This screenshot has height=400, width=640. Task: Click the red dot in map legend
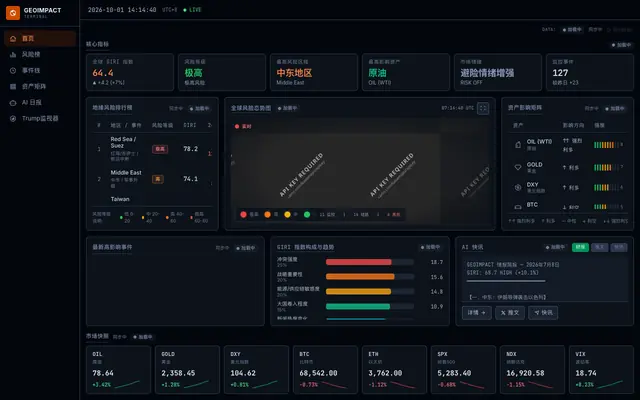click(243, 214)
